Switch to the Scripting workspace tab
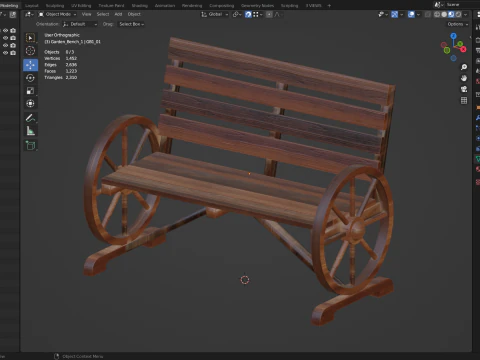 (x=289, y=5)
